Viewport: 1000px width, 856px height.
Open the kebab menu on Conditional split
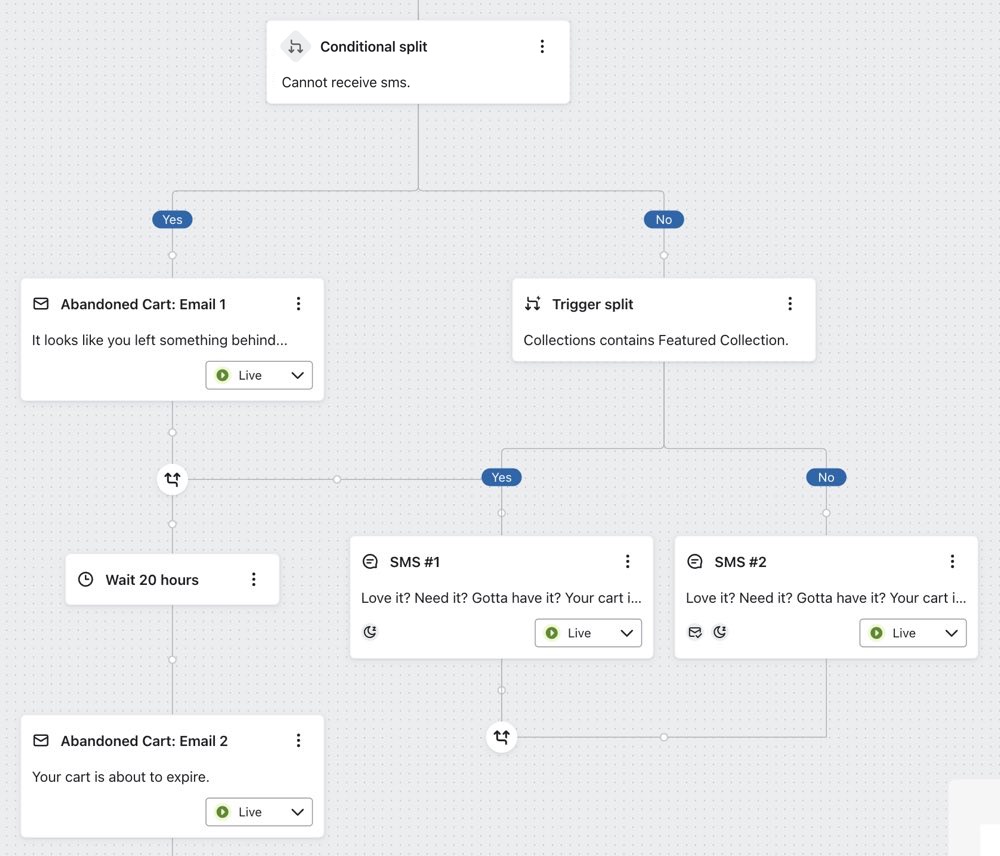[542, 46]
